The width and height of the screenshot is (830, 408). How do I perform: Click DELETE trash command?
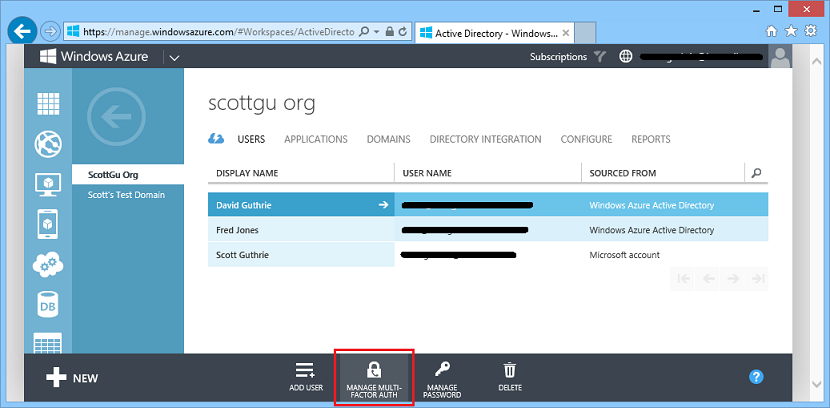510,377
